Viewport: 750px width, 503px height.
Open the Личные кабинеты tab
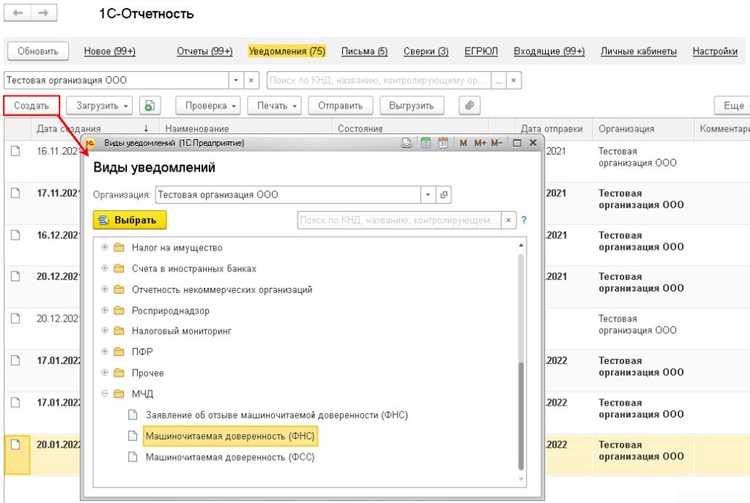click(x=639, y=51)
